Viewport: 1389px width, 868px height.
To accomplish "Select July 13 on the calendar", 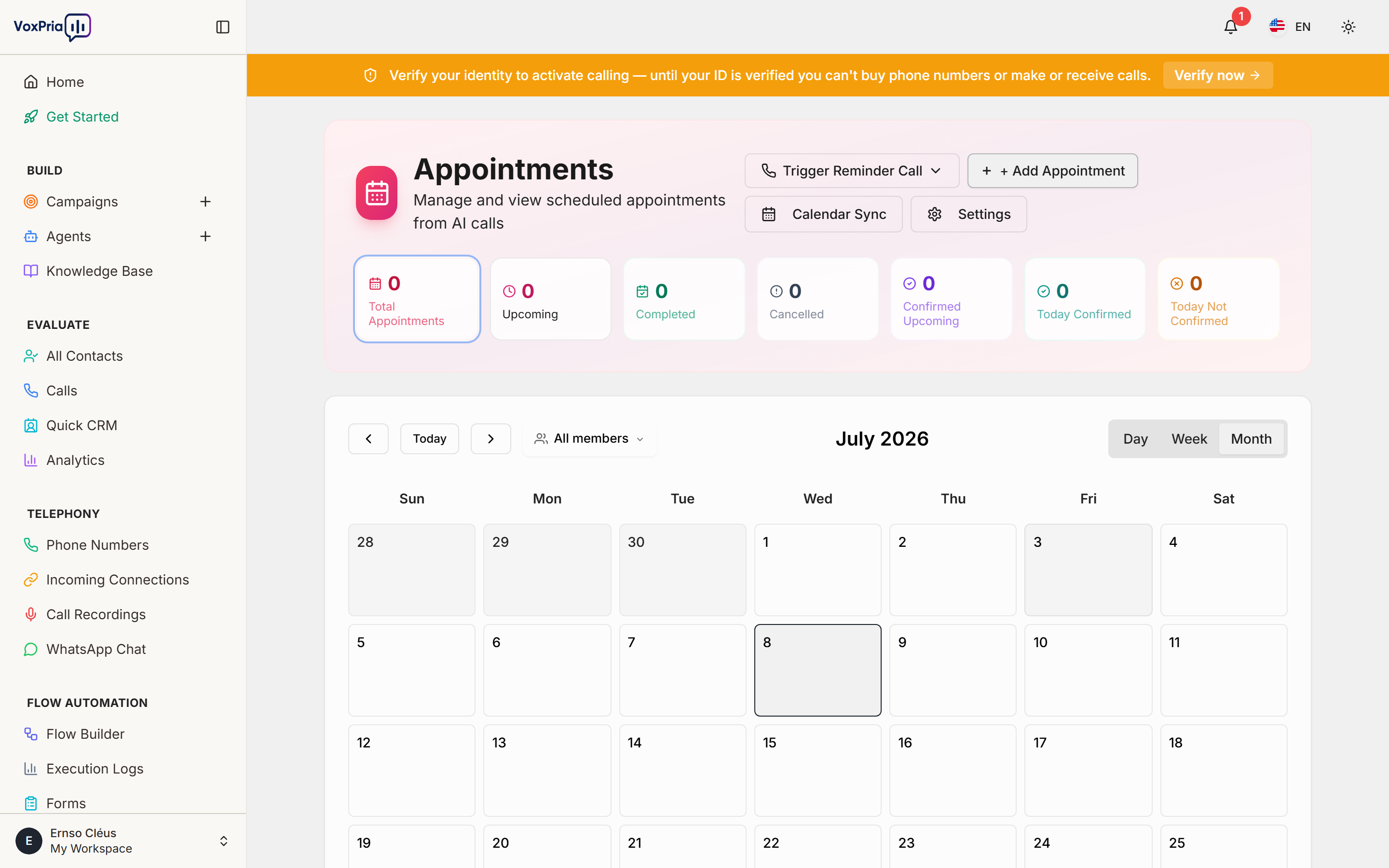I will pos(547,771).
